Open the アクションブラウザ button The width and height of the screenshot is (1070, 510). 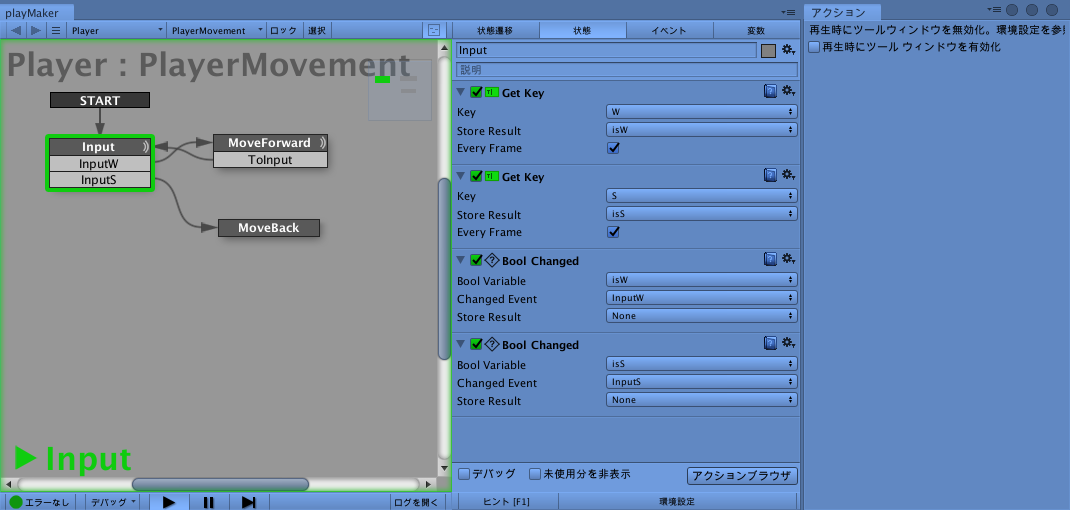click(x=742, y=476)
